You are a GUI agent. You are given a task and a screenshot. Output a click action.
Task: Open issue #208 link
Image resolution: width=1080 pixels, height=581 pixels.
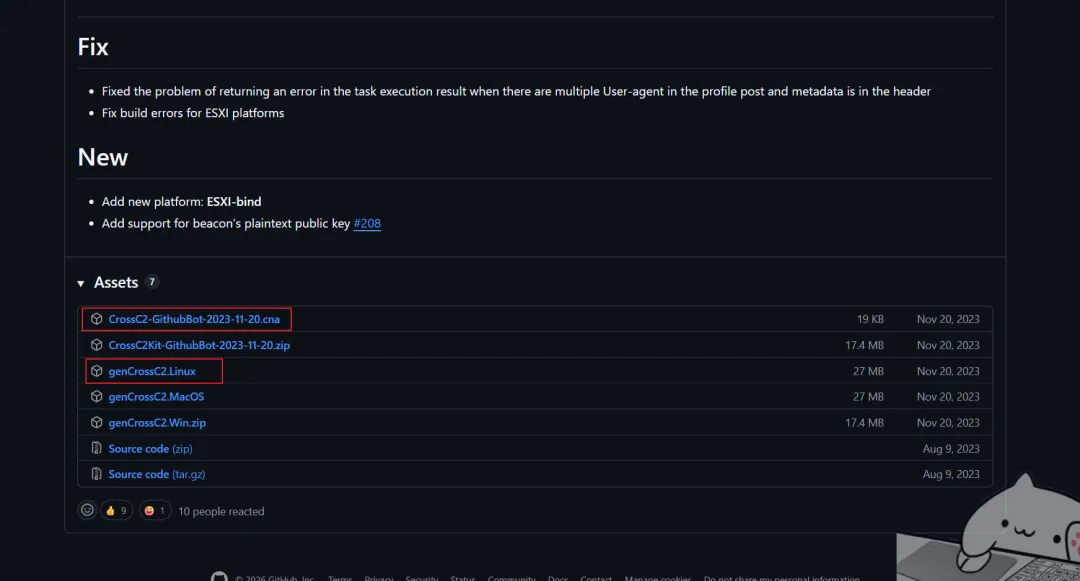[367, 223]
